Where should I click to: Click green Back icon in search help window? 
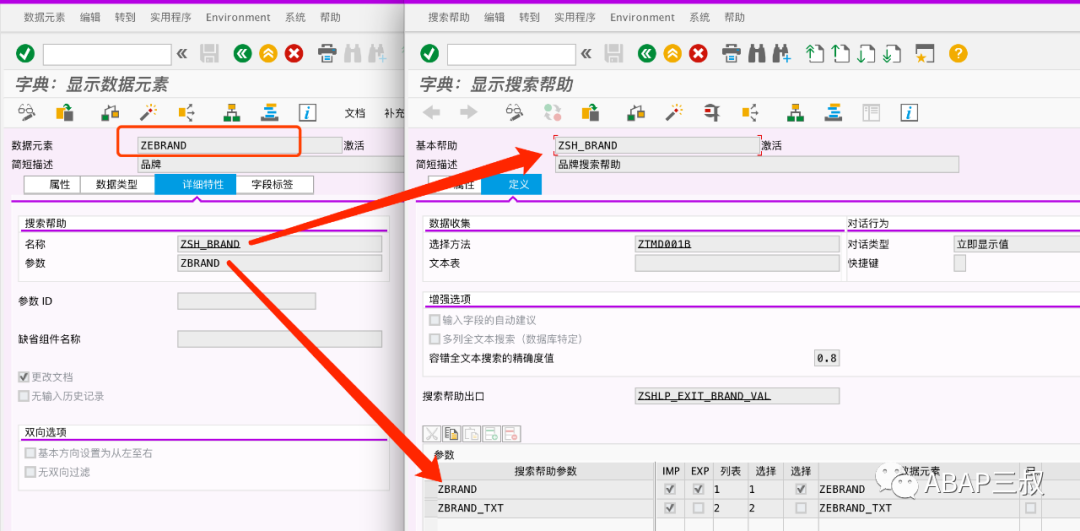pyautogui.click(x=647, y=54)
